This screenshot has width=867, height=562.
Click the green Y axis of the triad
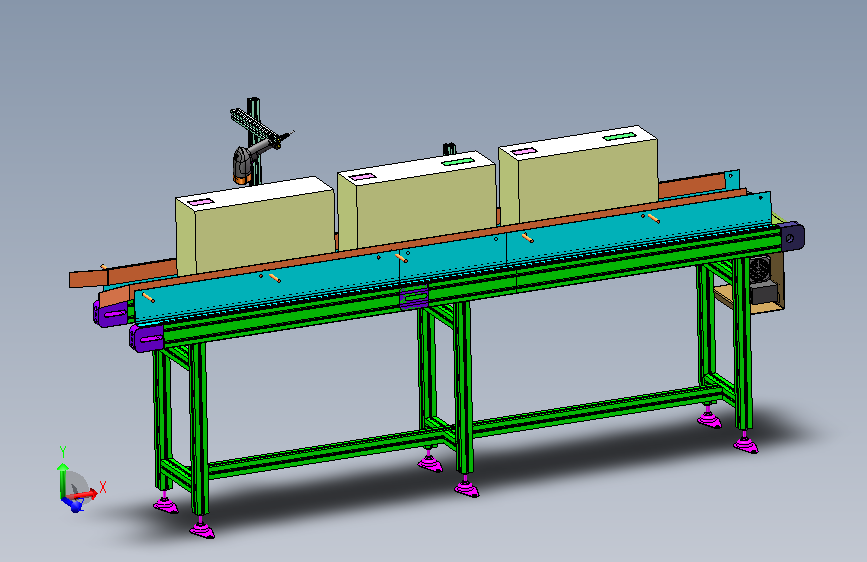click(x=62, y=480)
